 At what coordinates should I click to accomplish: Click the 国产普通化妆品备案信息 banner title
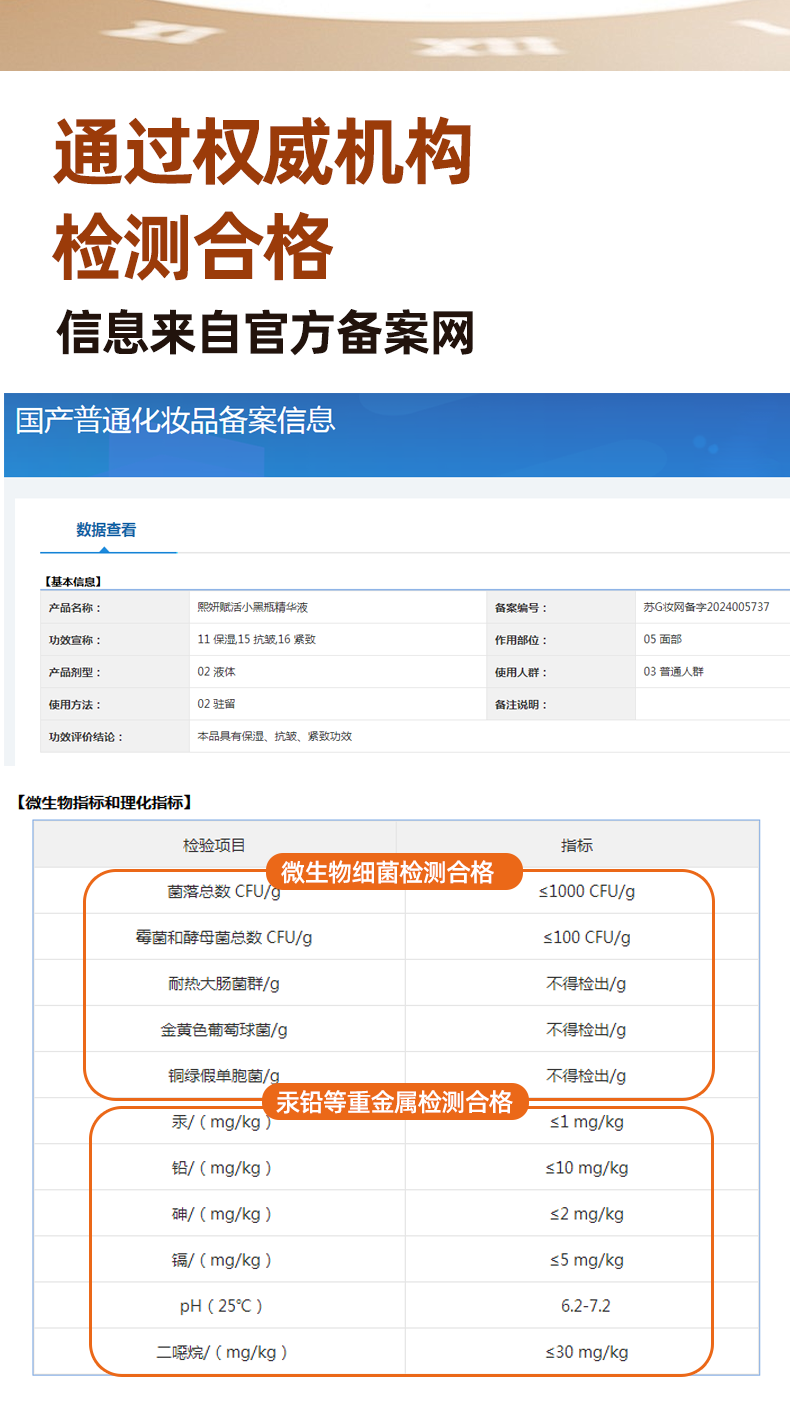tap(176, 420)
